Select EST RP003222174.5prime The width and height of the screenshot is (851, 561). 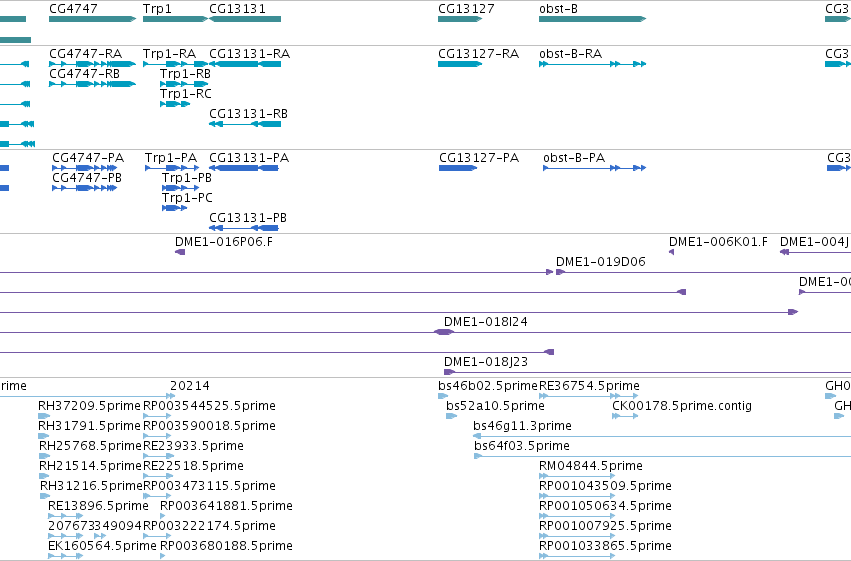(x=157, y=536)
